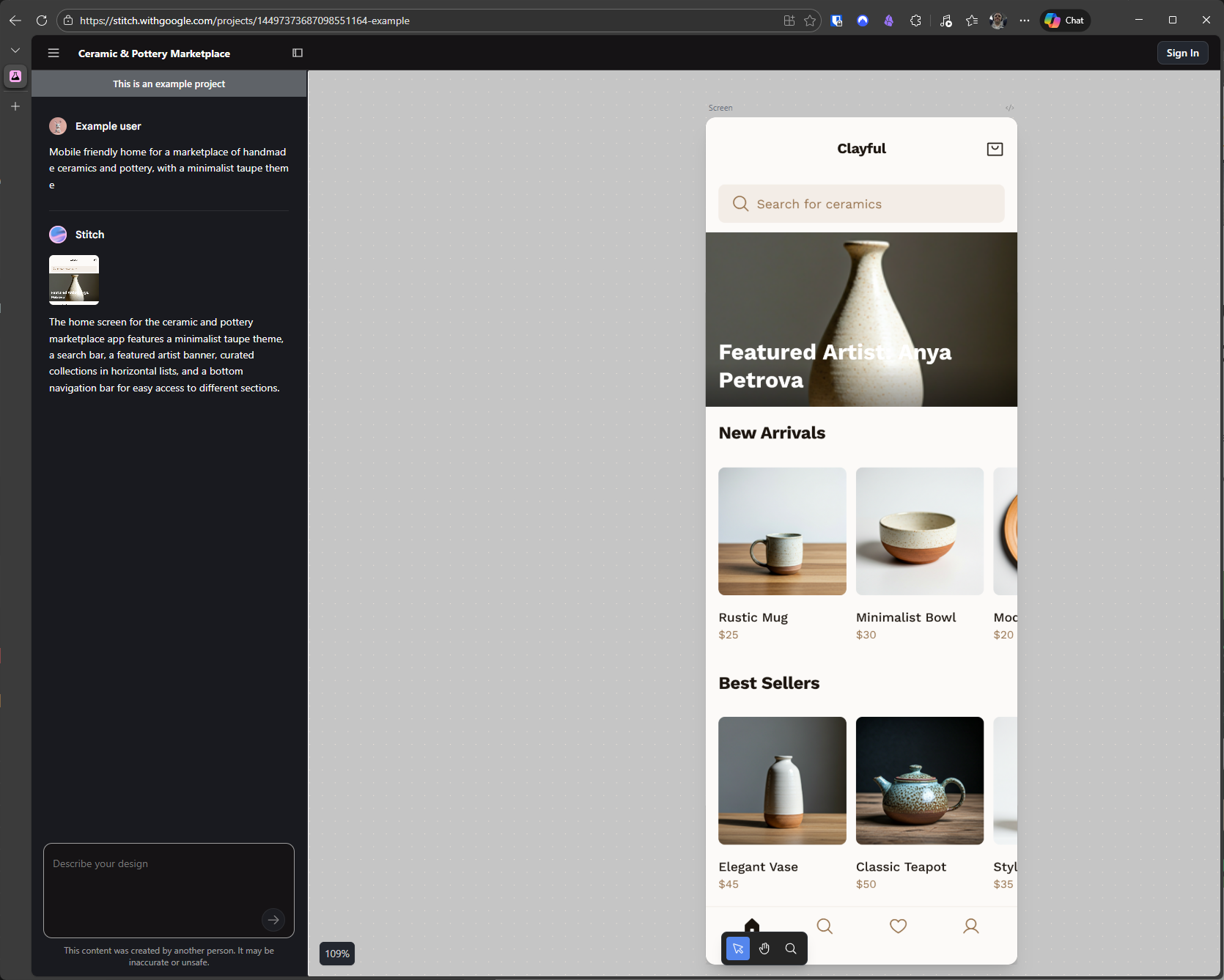Select the heart favorites tab in preview
1224x980 pixels.
[898, 926]
